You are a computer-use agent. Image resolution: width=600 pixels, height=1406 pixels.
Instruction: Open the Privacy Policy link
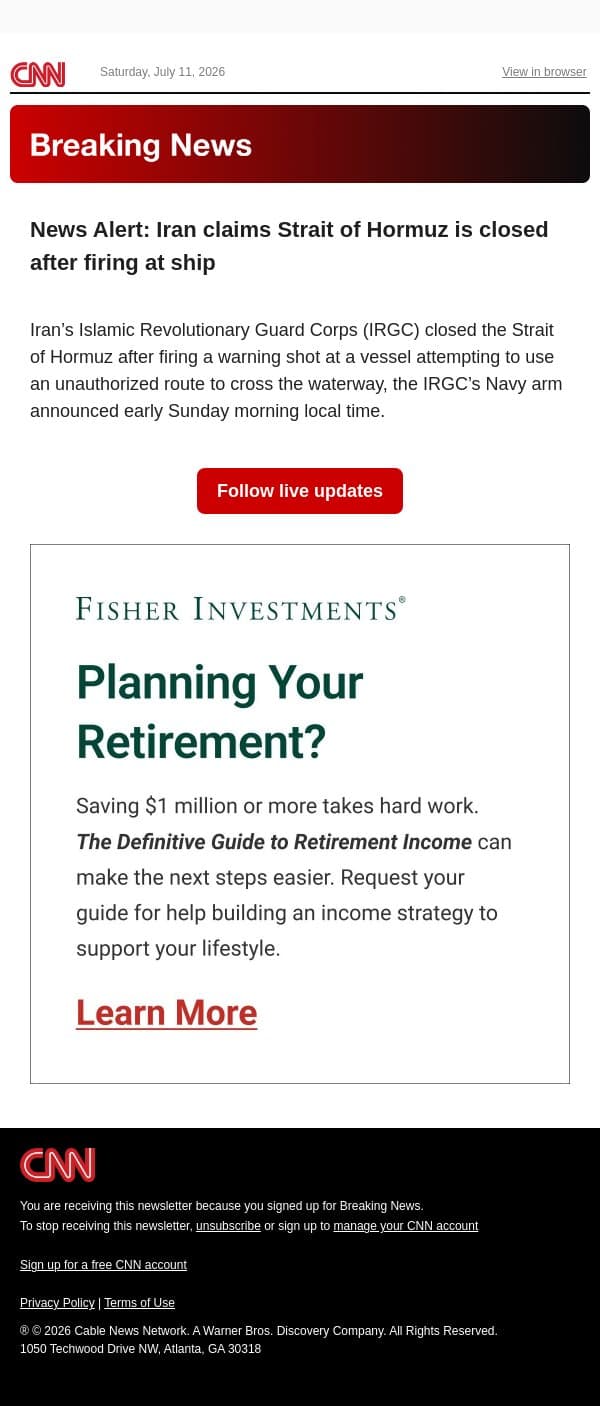point(57,1303)
